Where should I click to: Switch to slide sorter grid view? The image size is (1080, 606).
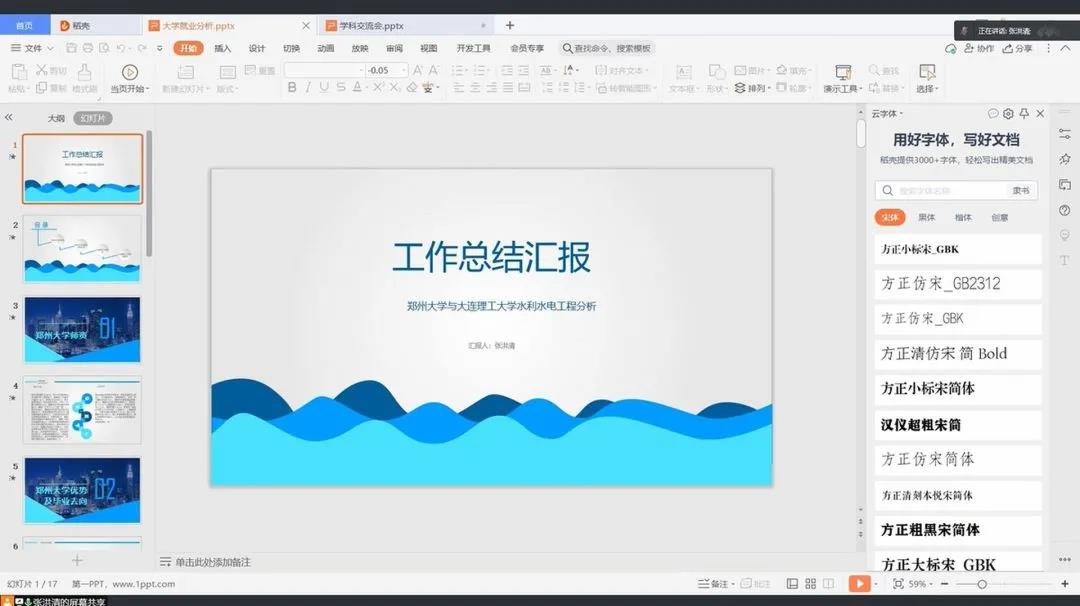(x=810, y=583)
